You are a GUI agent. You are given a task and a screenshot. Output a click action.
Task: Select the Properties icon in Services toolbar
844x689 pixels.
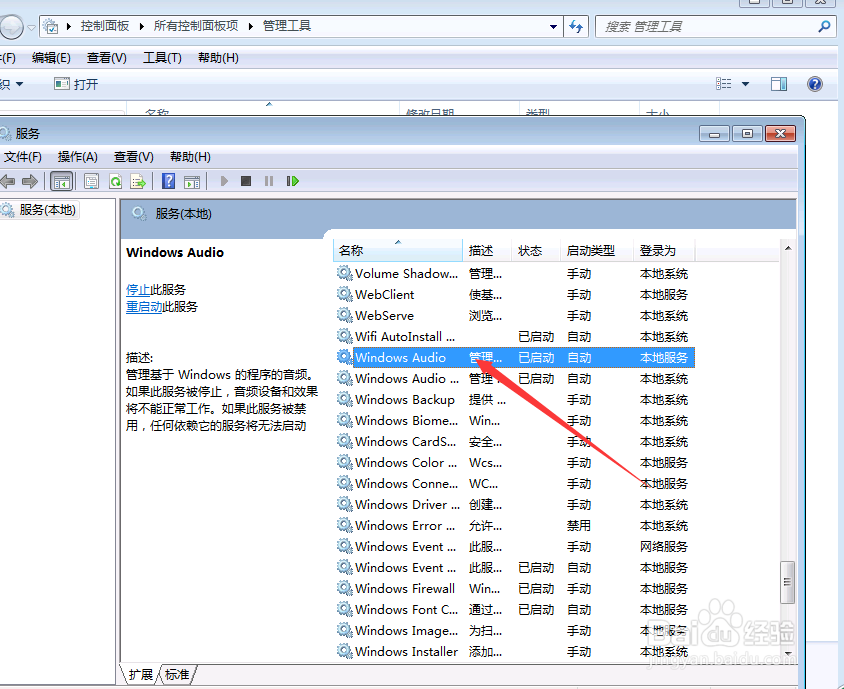pyautogui.click(x=91, y=181)
